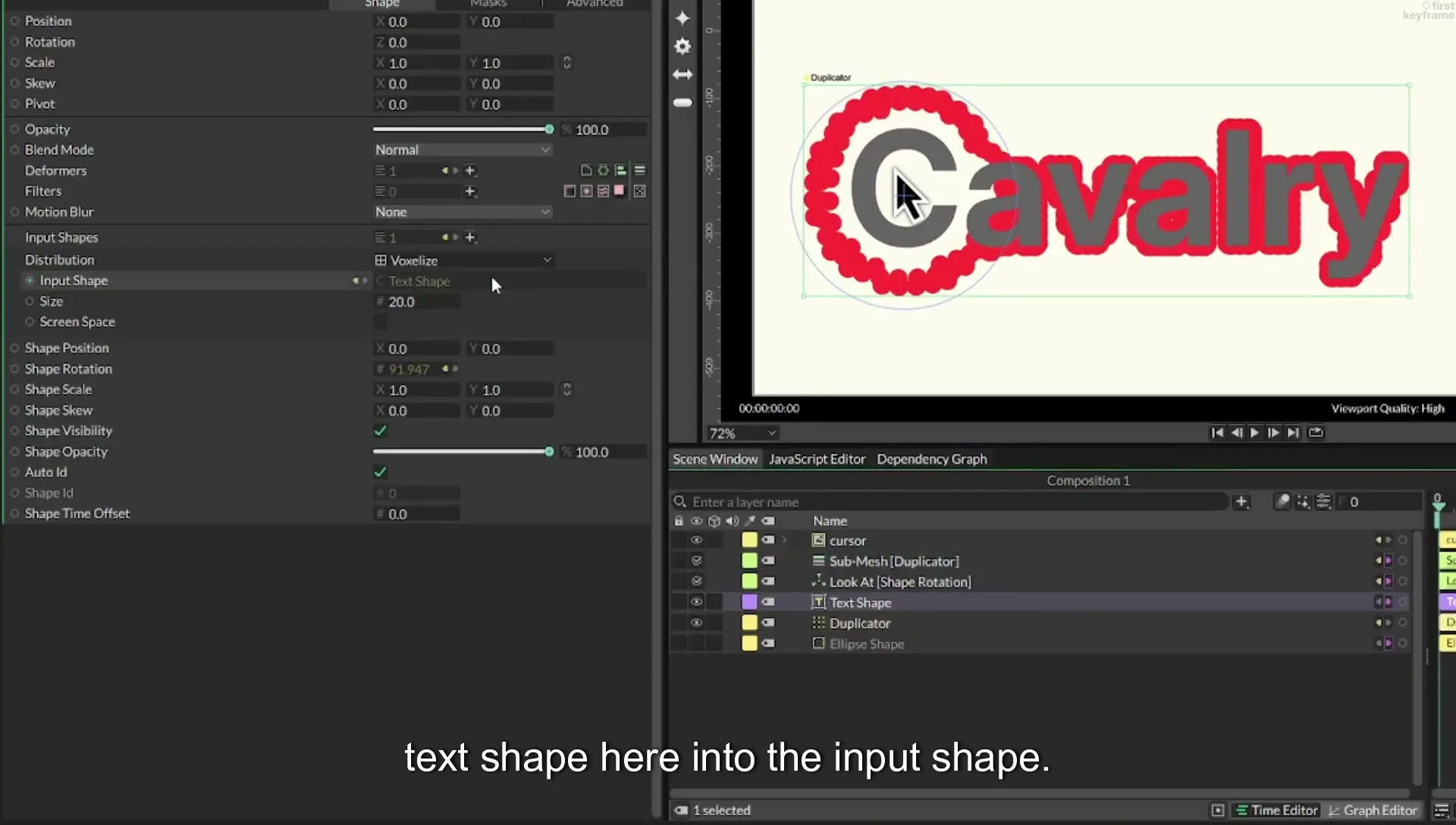Click the cursor layer composition icon
Viewport: 1456px width, 825px height.
click(818, 540)
